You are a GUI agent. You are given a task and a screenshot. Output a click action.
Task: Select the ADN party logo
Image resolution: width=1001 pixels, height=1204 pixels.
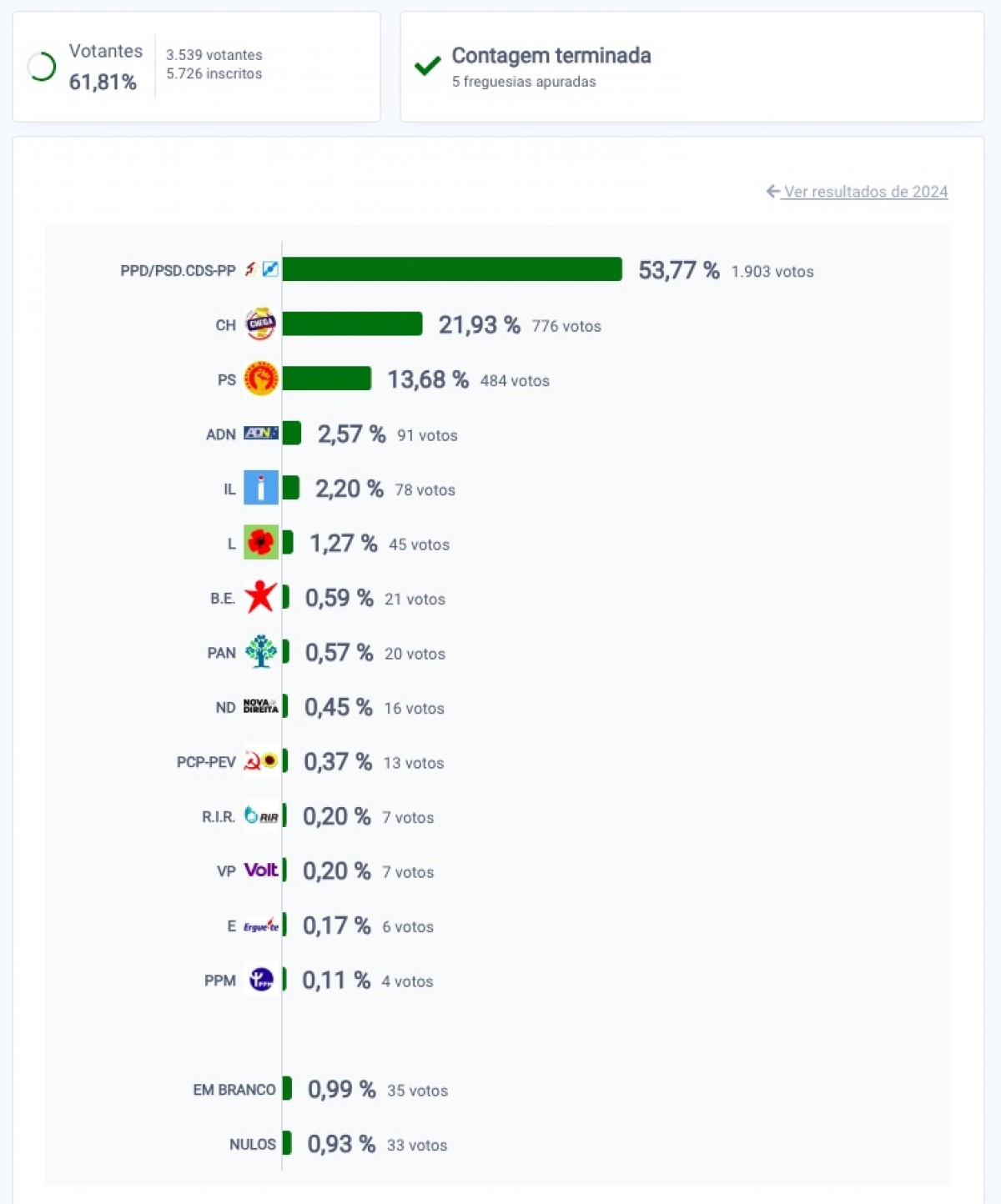tap(260, 434)
